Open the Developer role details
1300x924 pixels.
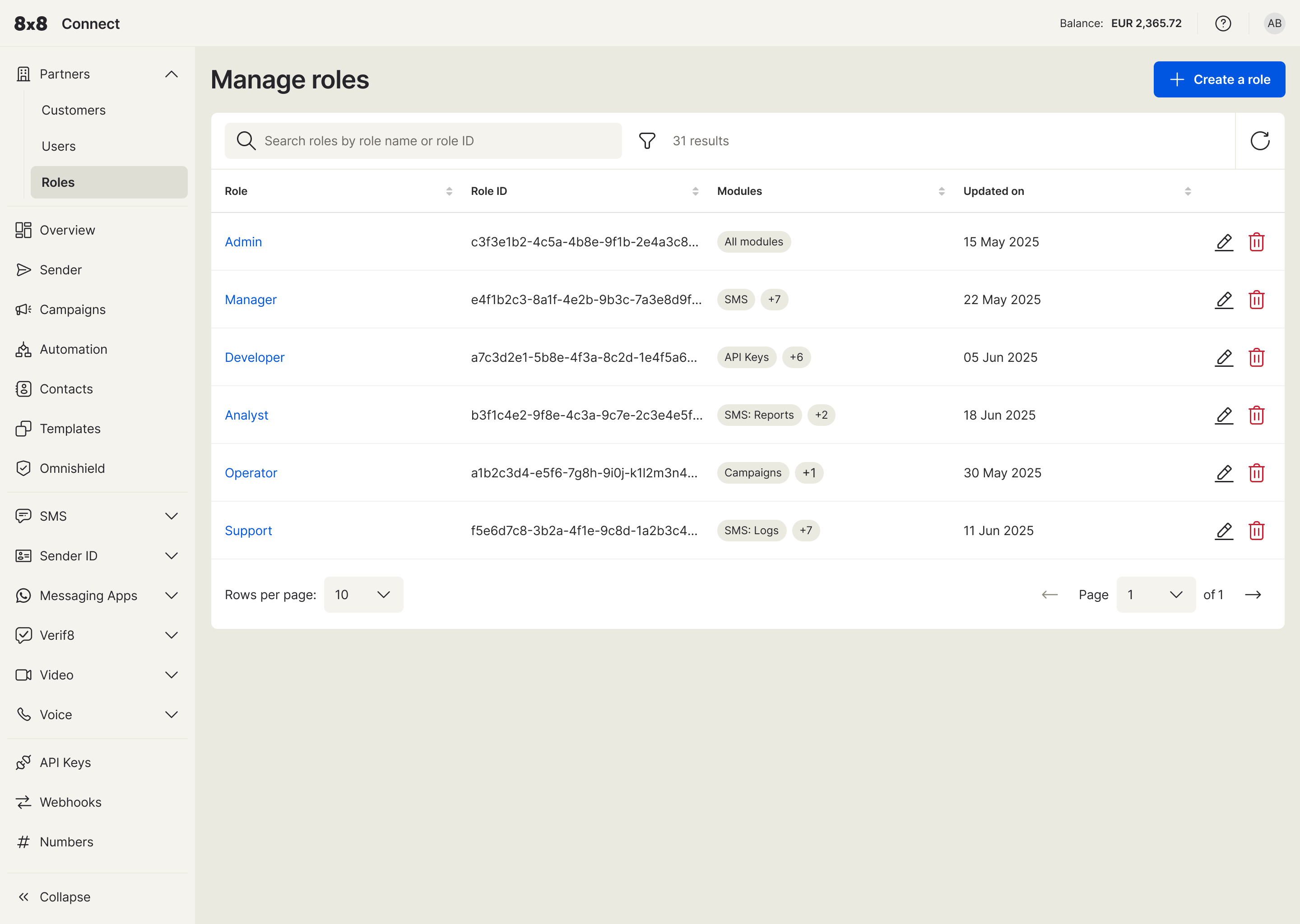255,357
